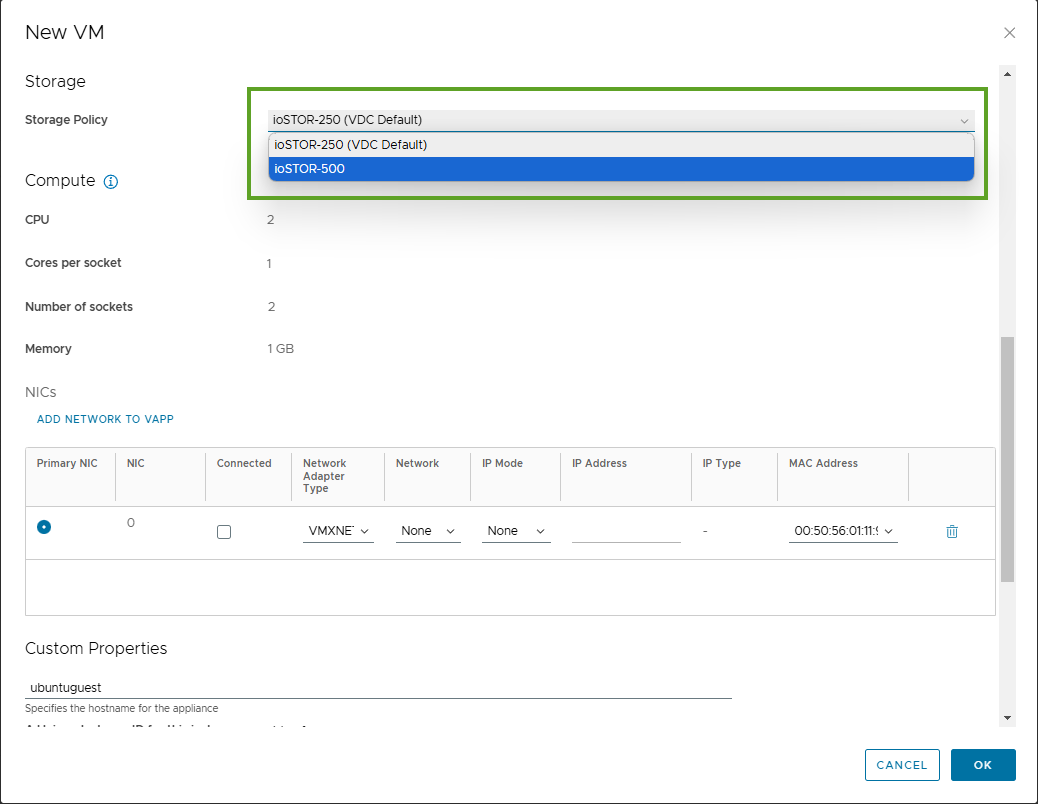Click the ADD NETWORK TO VAPP link
This screenshot has width=1038, height=804.
105,419
